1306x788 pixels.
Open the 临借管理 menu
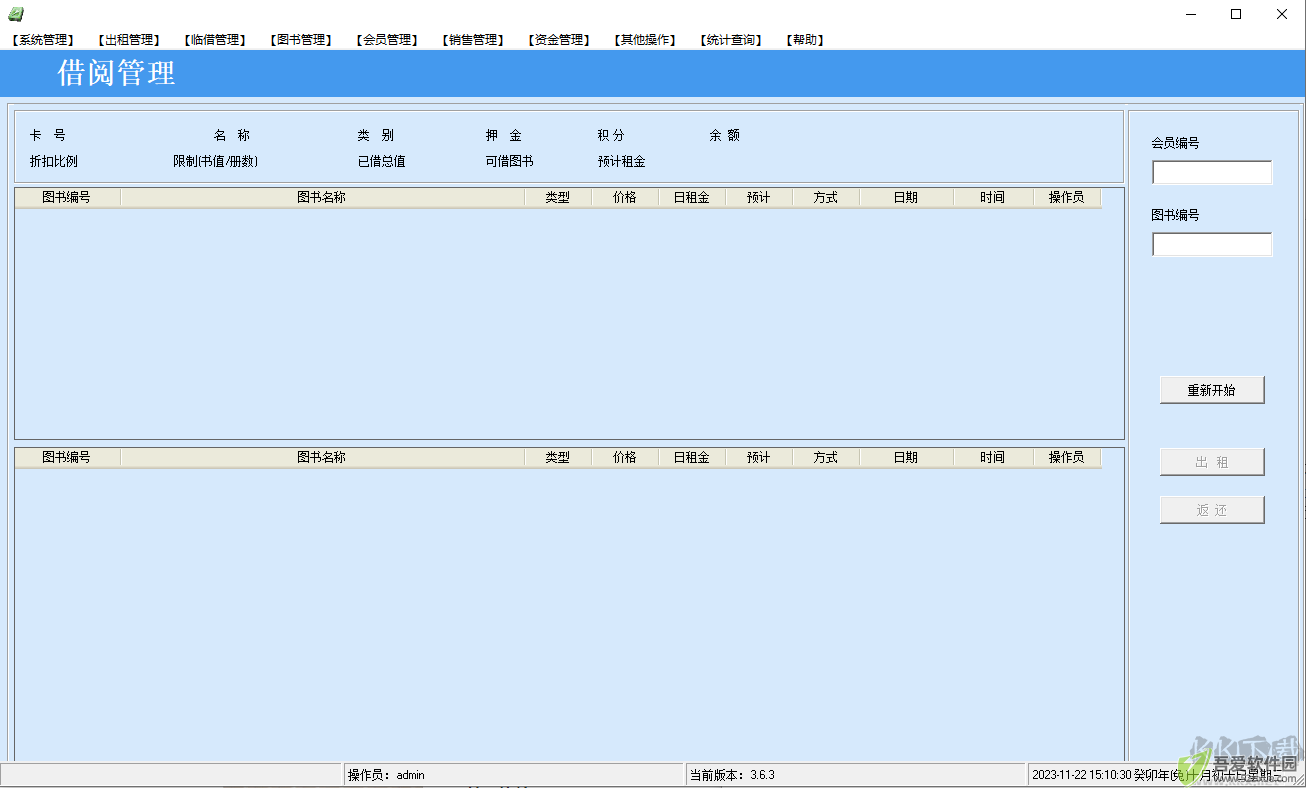coord(213,40)
